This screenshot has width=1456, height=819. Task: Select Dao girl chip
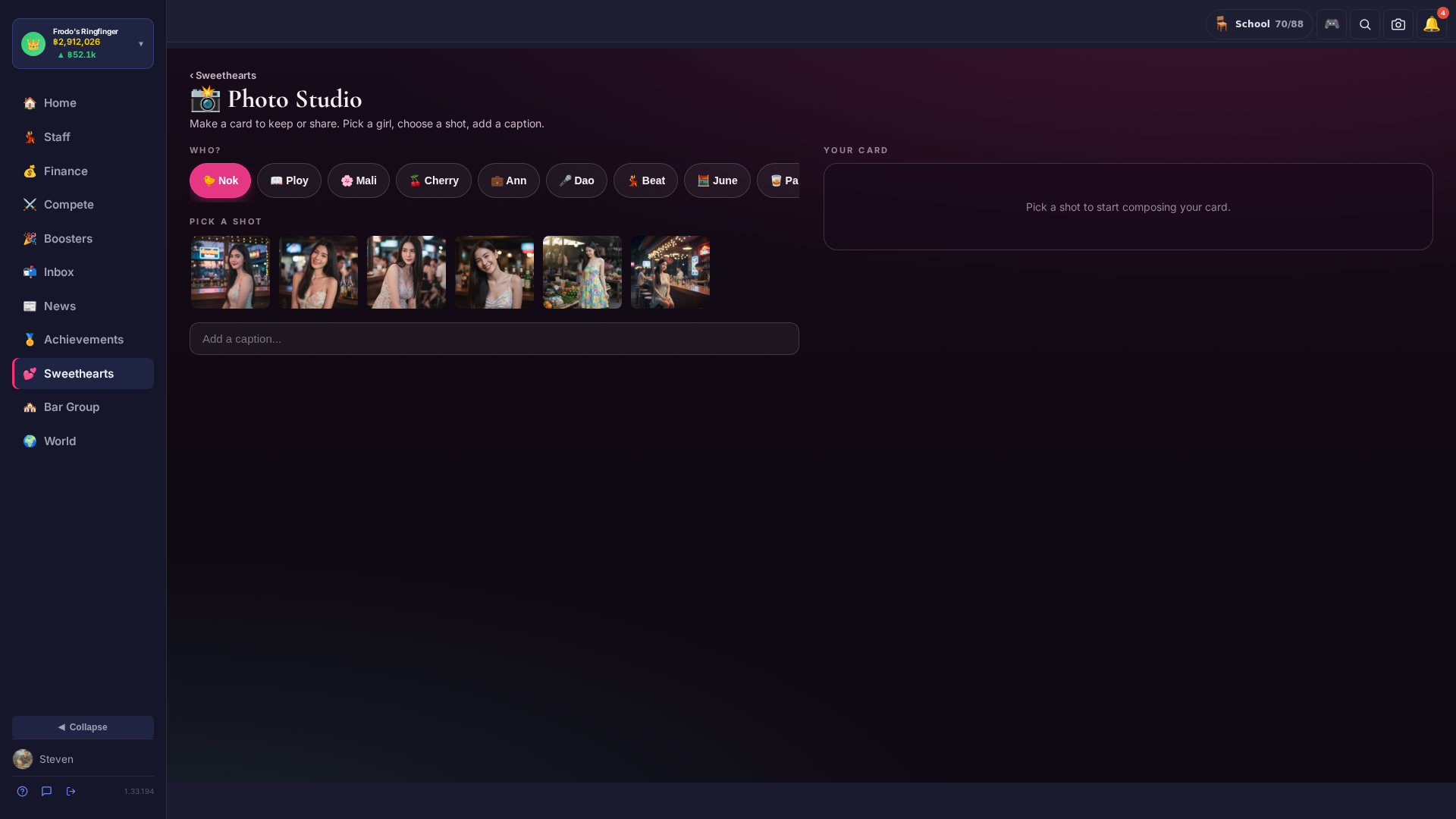576,180
